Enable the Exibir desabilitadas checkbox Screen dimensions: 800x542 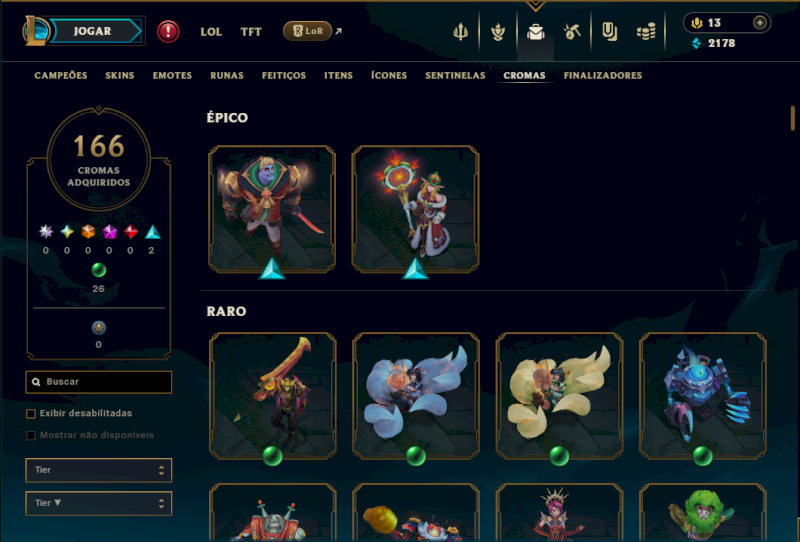click(x=31, y=413)
